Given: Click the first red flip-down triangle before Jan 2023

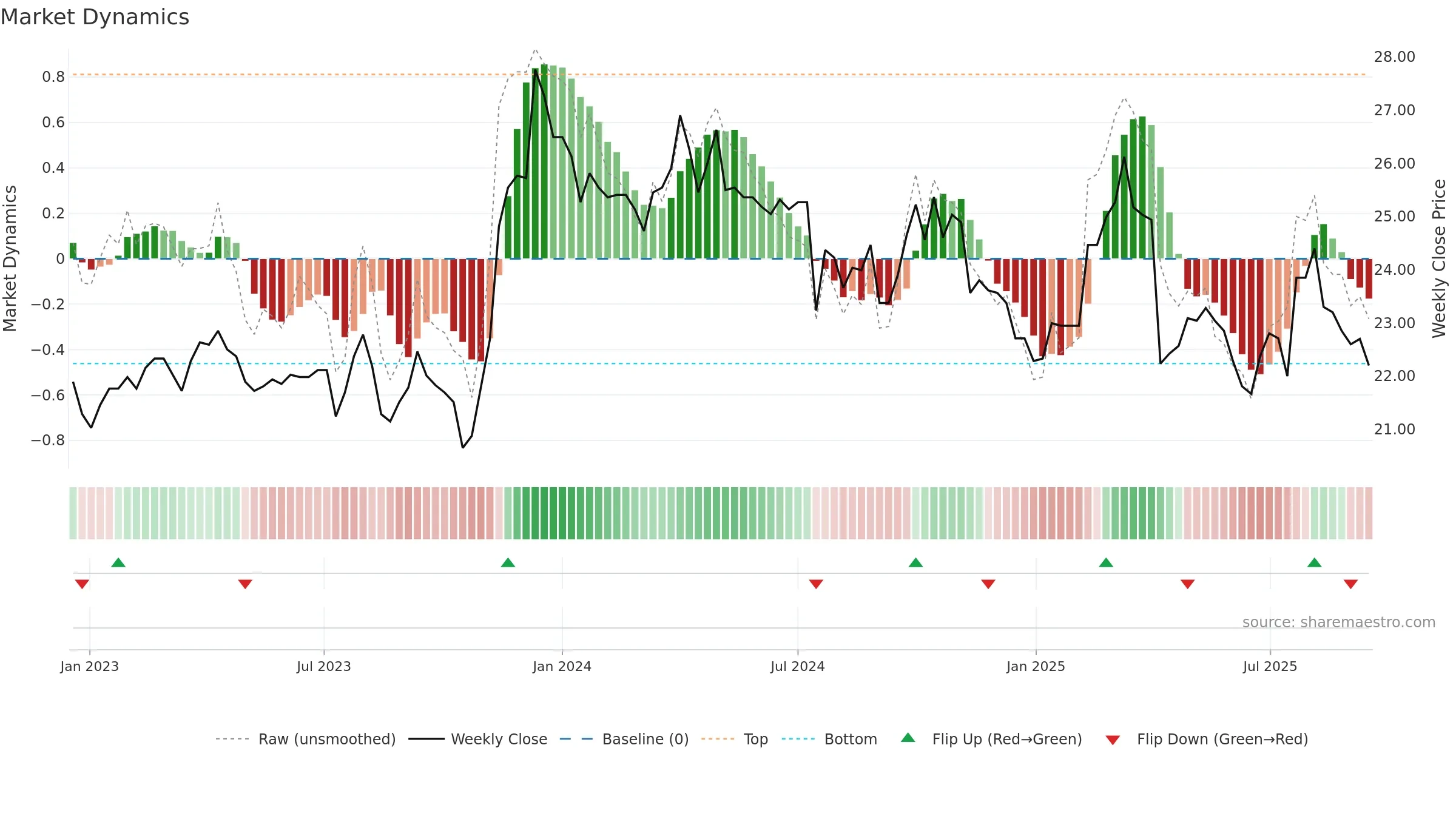Looking at the screenshot, I should click(82, 584).
